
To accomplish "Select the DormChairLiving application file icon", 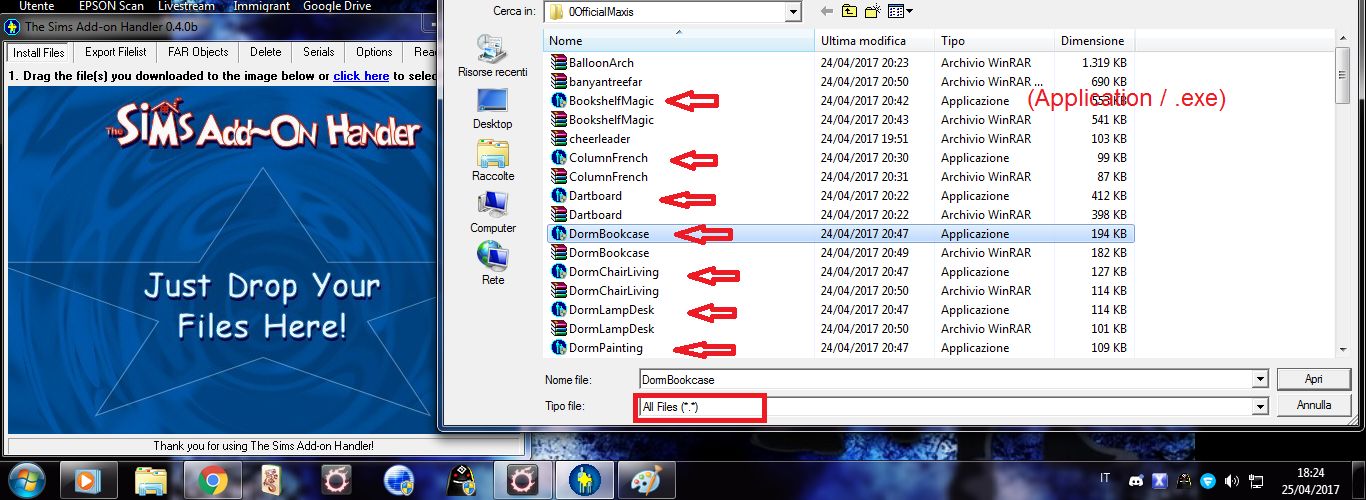I will (559, 272).
